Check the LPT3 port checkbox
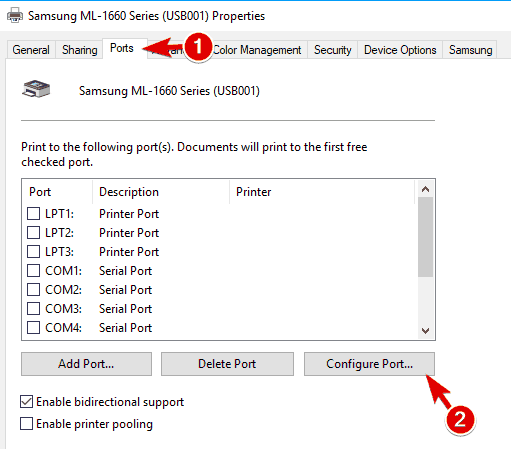Screen dimensions: 511x449 33,252
